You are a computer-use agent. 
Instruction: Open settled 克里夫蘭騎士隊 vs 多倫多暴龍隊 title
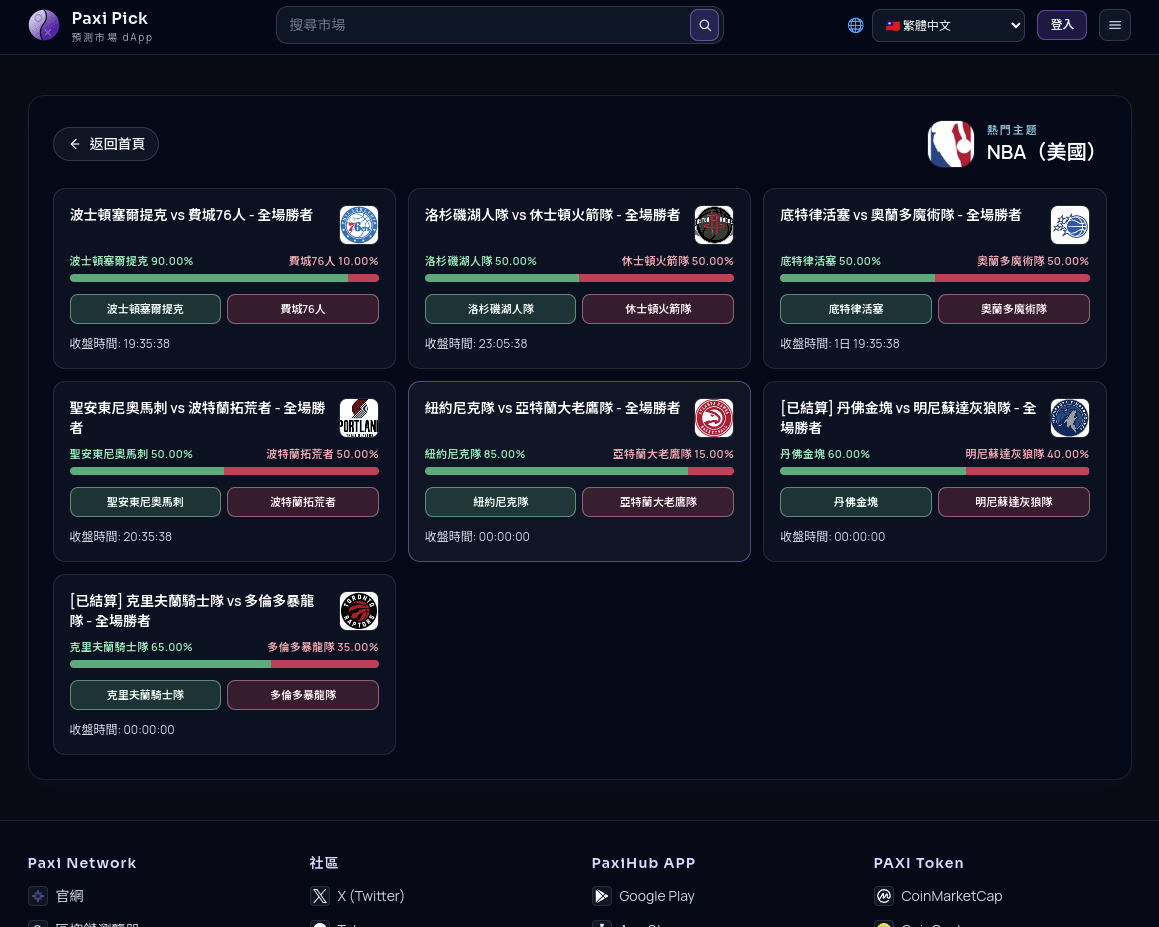[192, 611]
